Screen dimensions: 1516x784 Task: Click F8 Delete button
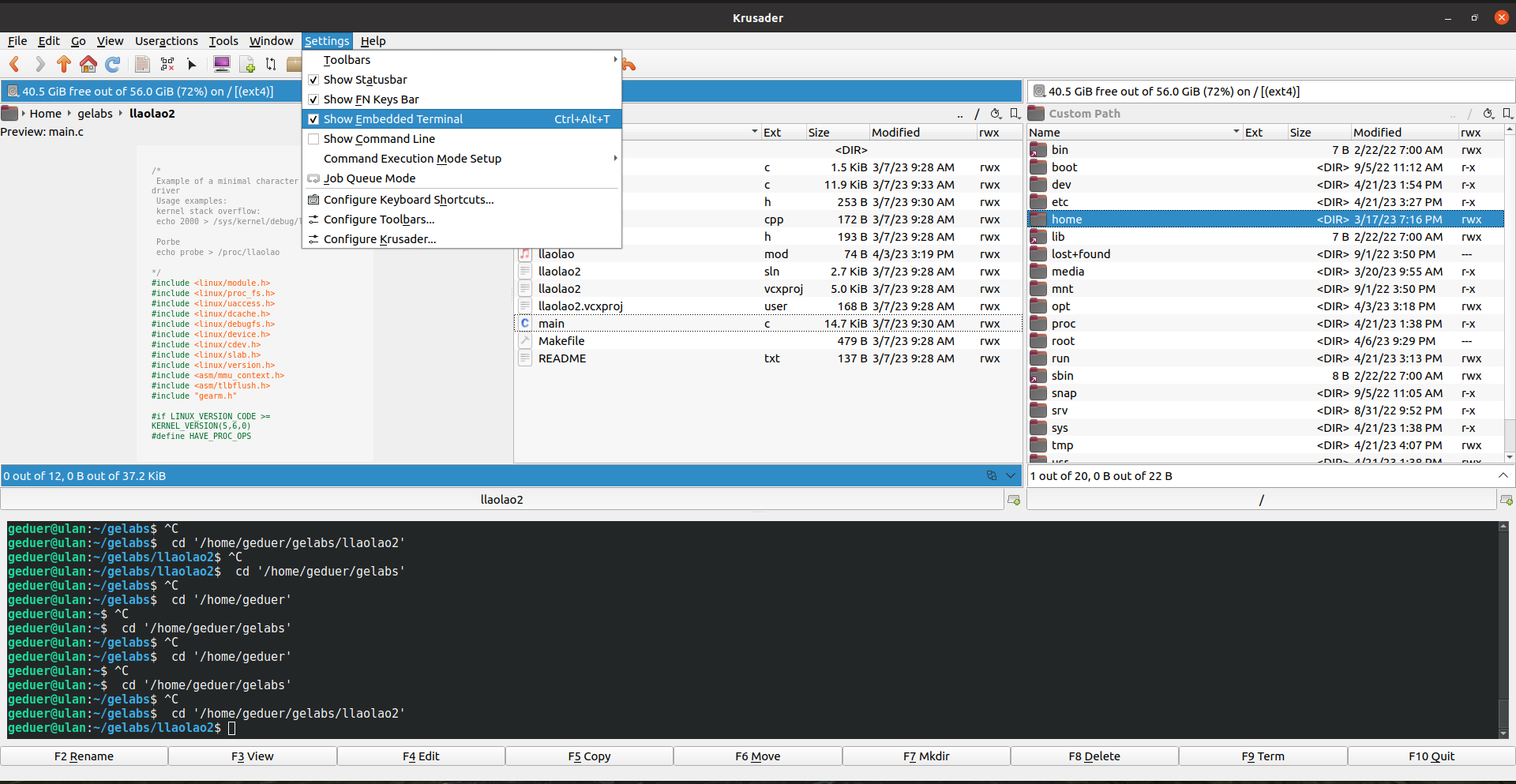coord(1094,756)
